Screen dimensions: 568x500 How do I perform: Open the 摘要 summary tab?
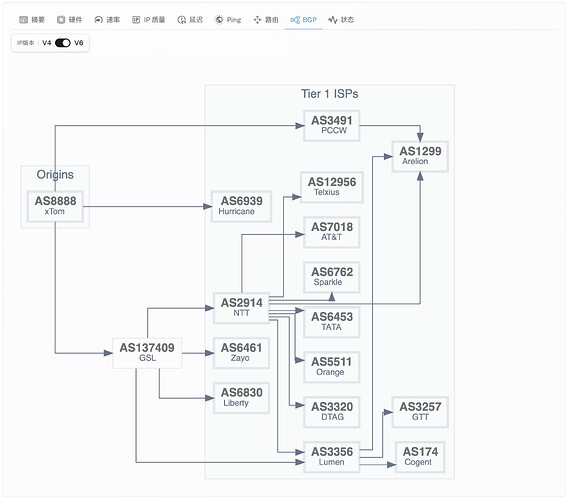pyautogui.click(x=32, y=20)
